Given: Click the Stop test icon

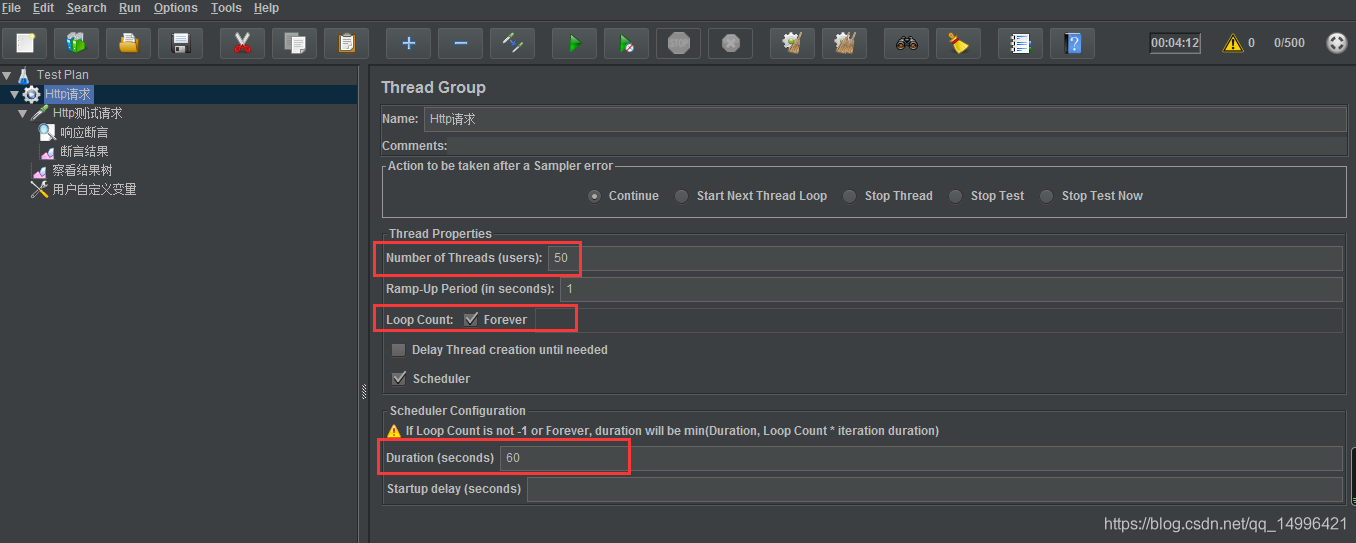Looking at the screenshot, I should 678,43.
